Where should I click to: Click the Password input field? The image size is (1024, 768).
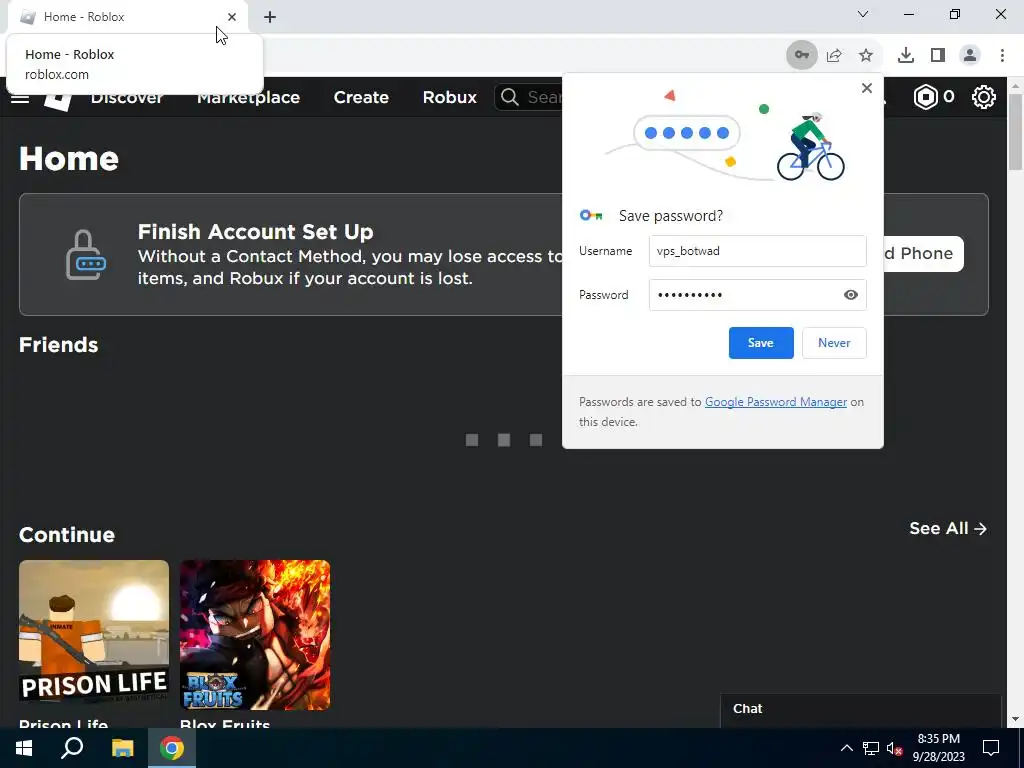coord(758,295)
